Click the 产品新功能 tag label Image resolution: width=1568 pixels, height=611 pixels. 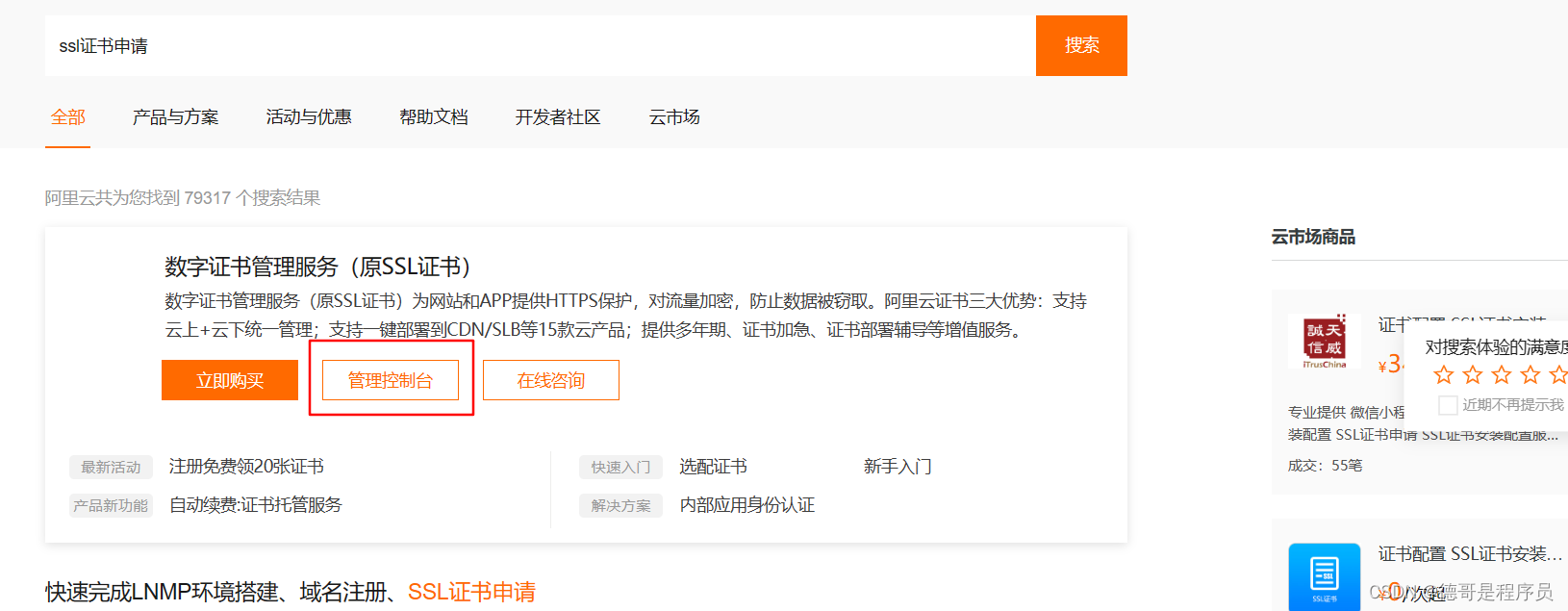point(111,505)
